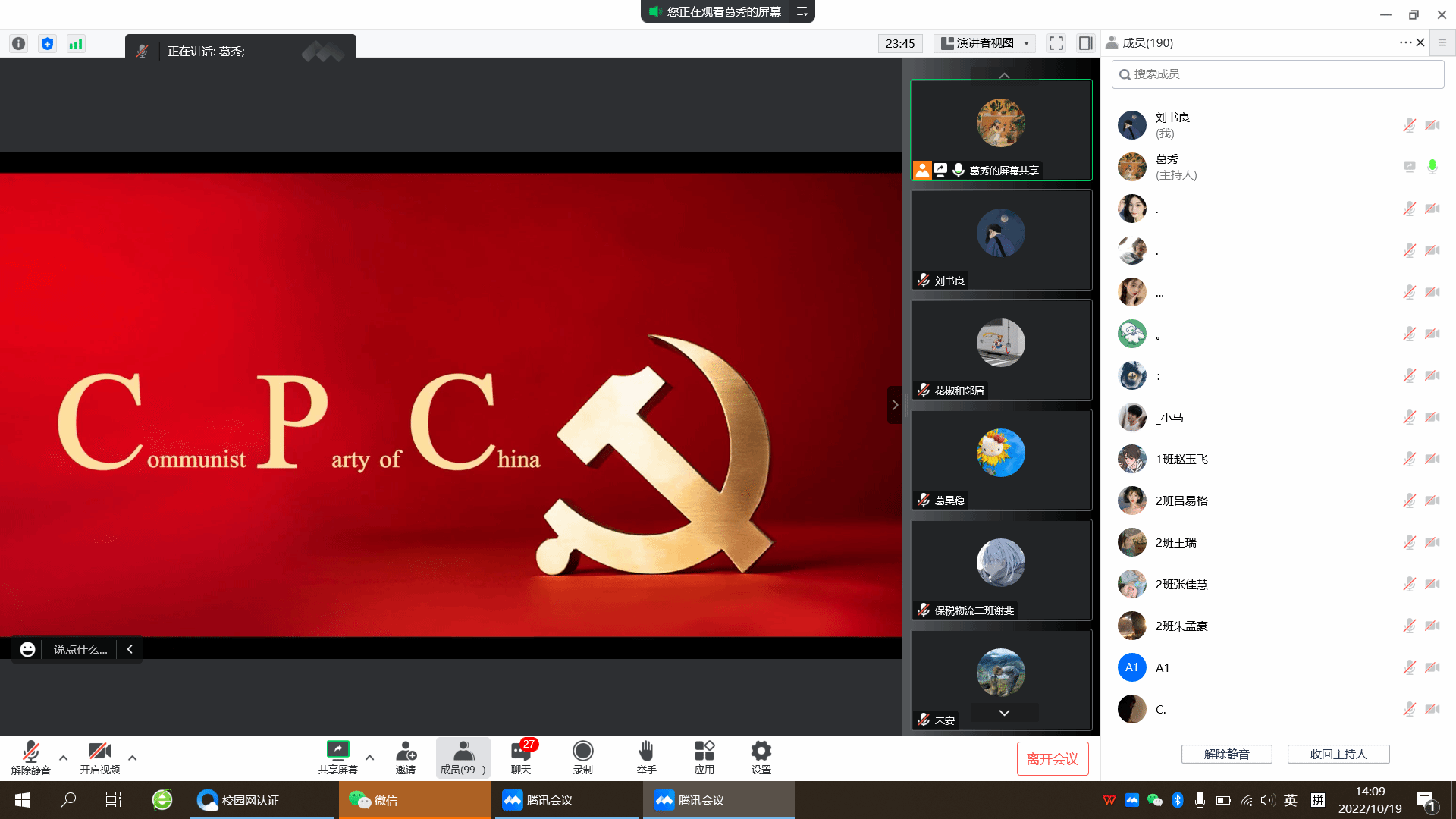Click Reclaim Host (收回主持人) button
The width and height of the screenshot is (1456, 819).
coord(1338,754)
